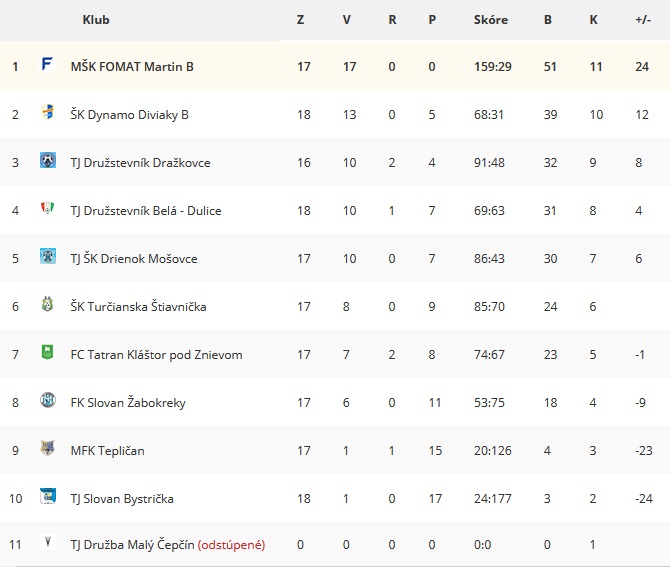Click the FC Tatran Kláštor pod Znievom badge
The width and height of the screenshot is (670, 567).
47,352
